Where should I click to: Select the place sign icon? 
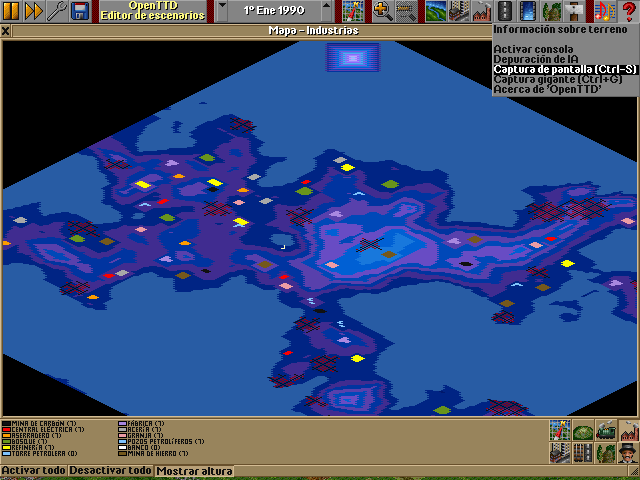[574, 11]
